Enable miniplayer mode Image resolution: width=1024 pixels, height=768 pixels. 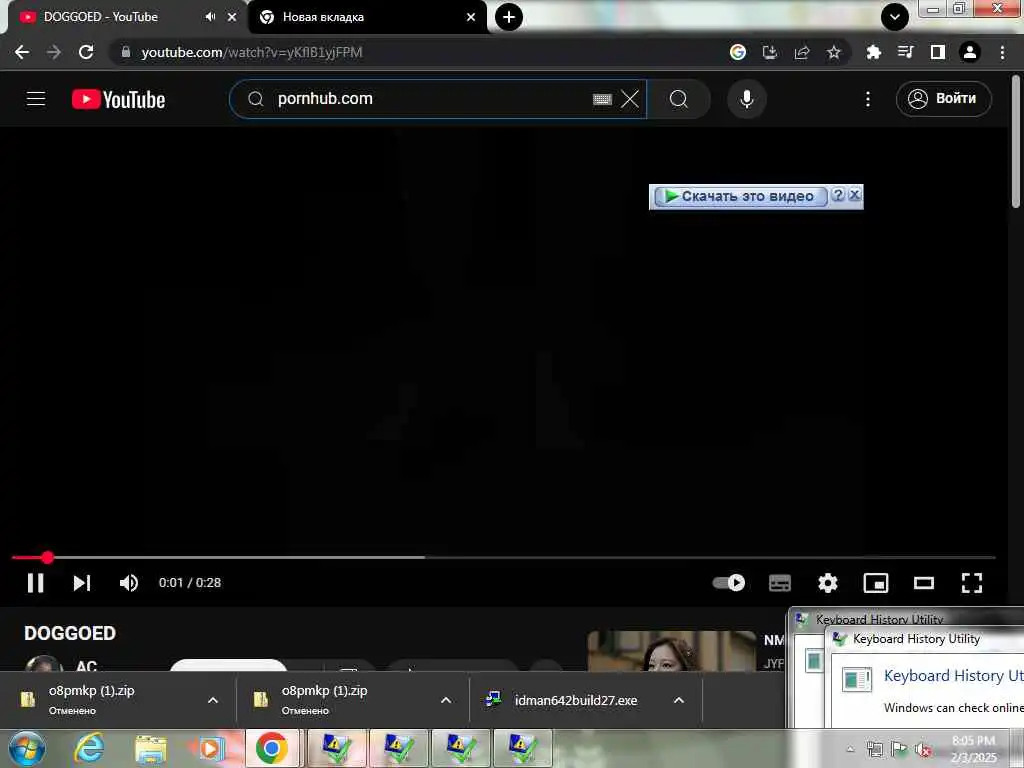click(876, 583)
